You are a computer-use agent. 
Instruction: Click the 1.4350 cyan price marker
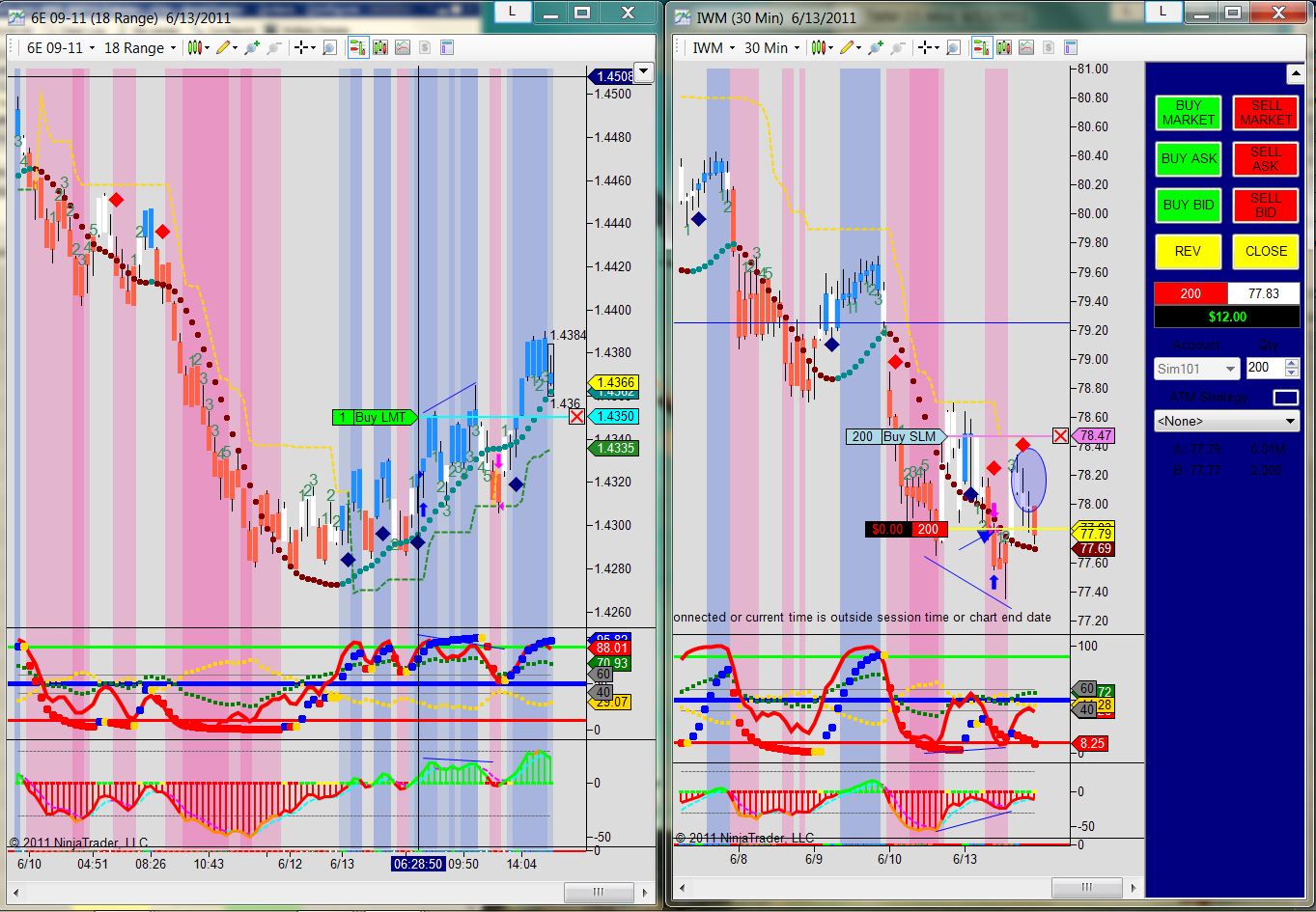pyautogui.click(x=614, y=416)
